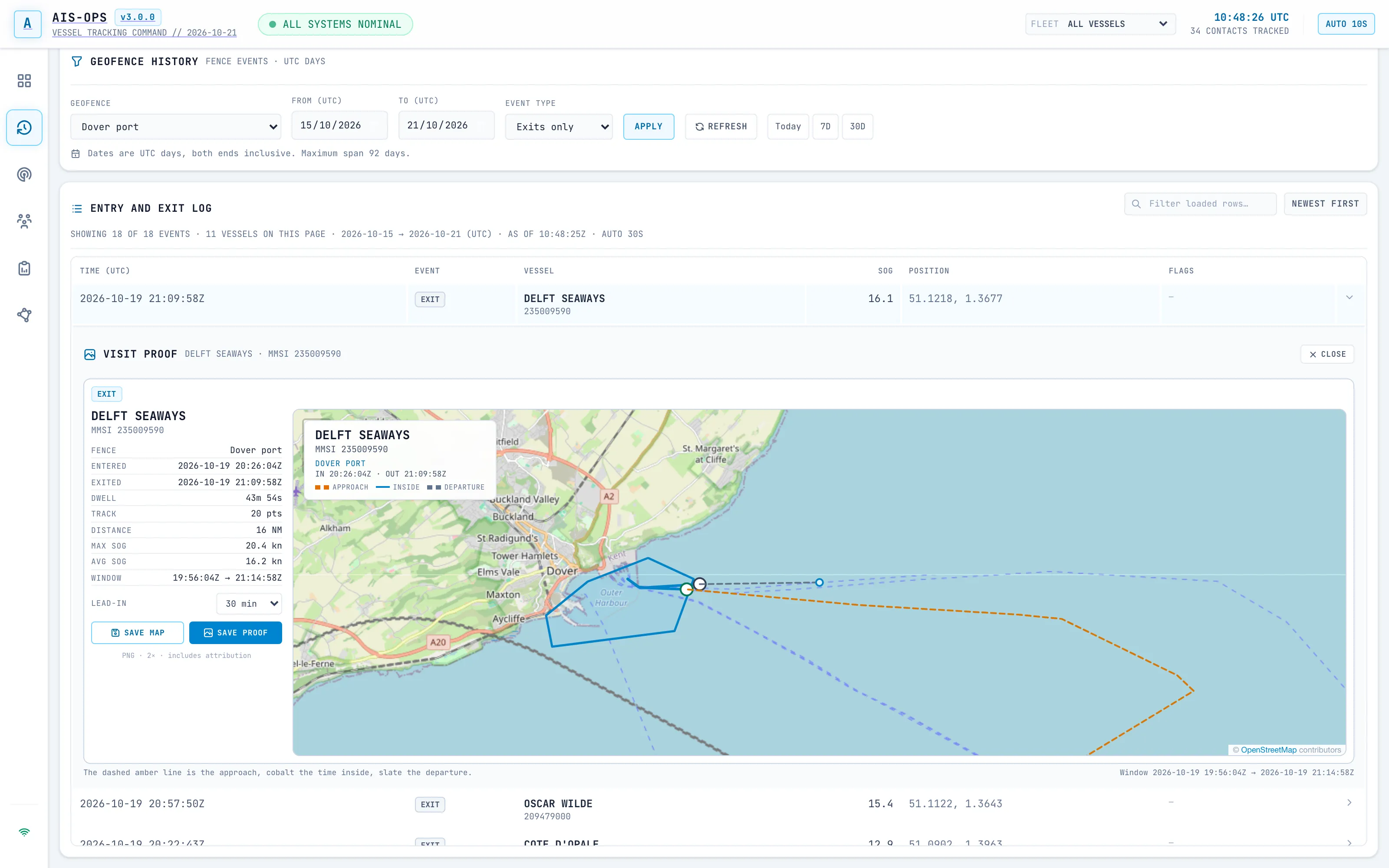Click the To (UTC) date field
The image size is (1389, 868).
[x=447, y=125]
